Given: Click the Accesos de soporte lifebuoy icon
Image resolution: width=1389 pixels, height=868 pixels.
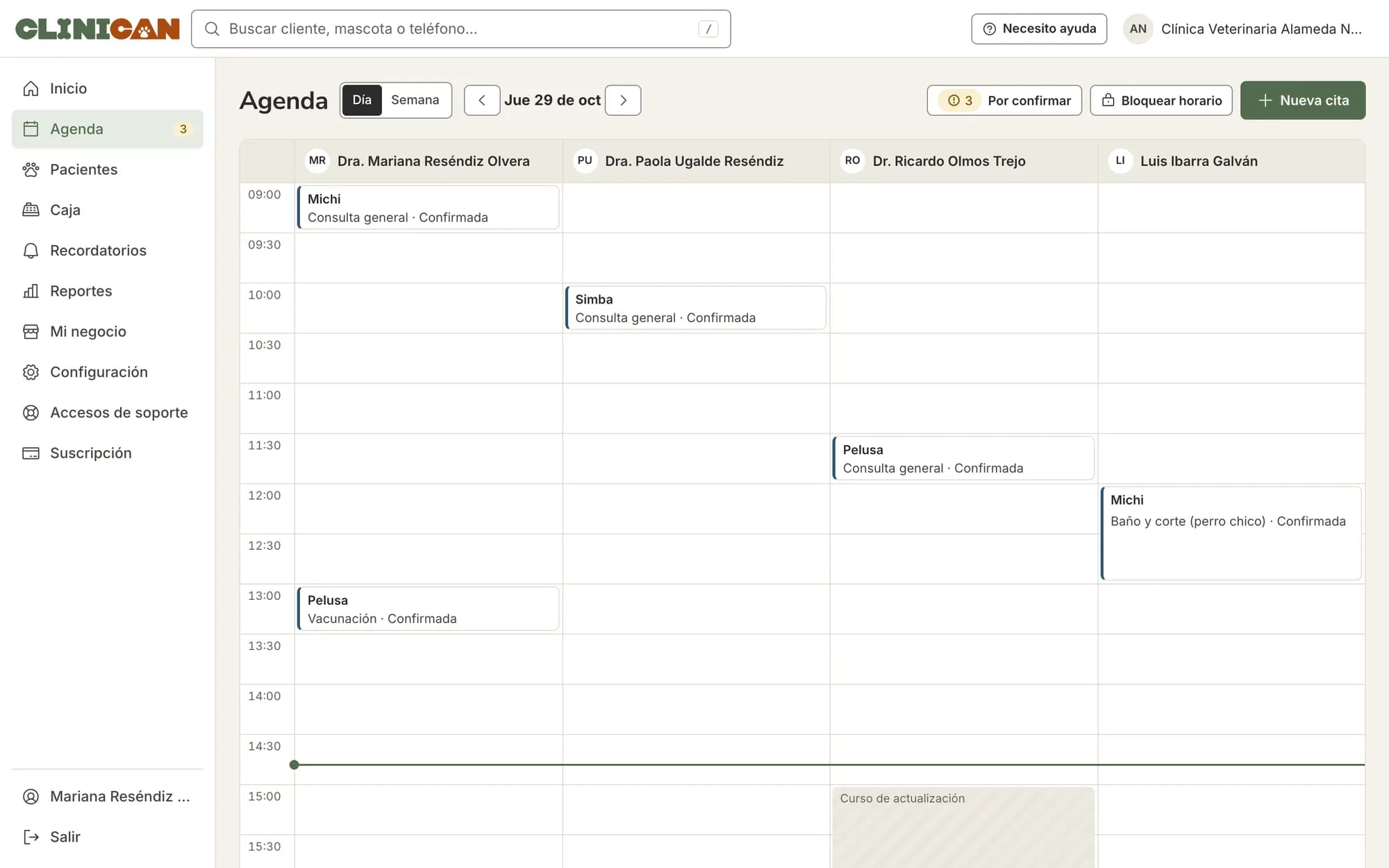Looking at the screenshot, I should tap(31, 412).
